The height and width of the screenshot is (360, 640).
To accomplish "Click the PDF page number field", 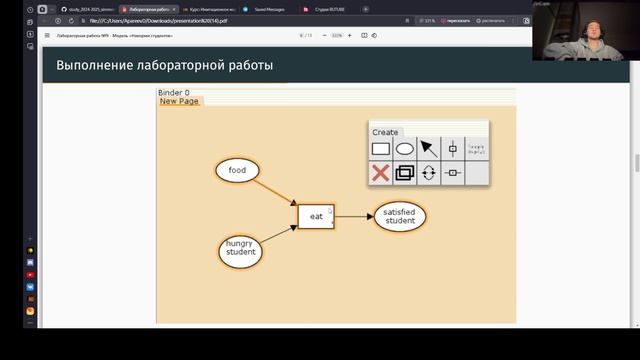I will 301,36.
